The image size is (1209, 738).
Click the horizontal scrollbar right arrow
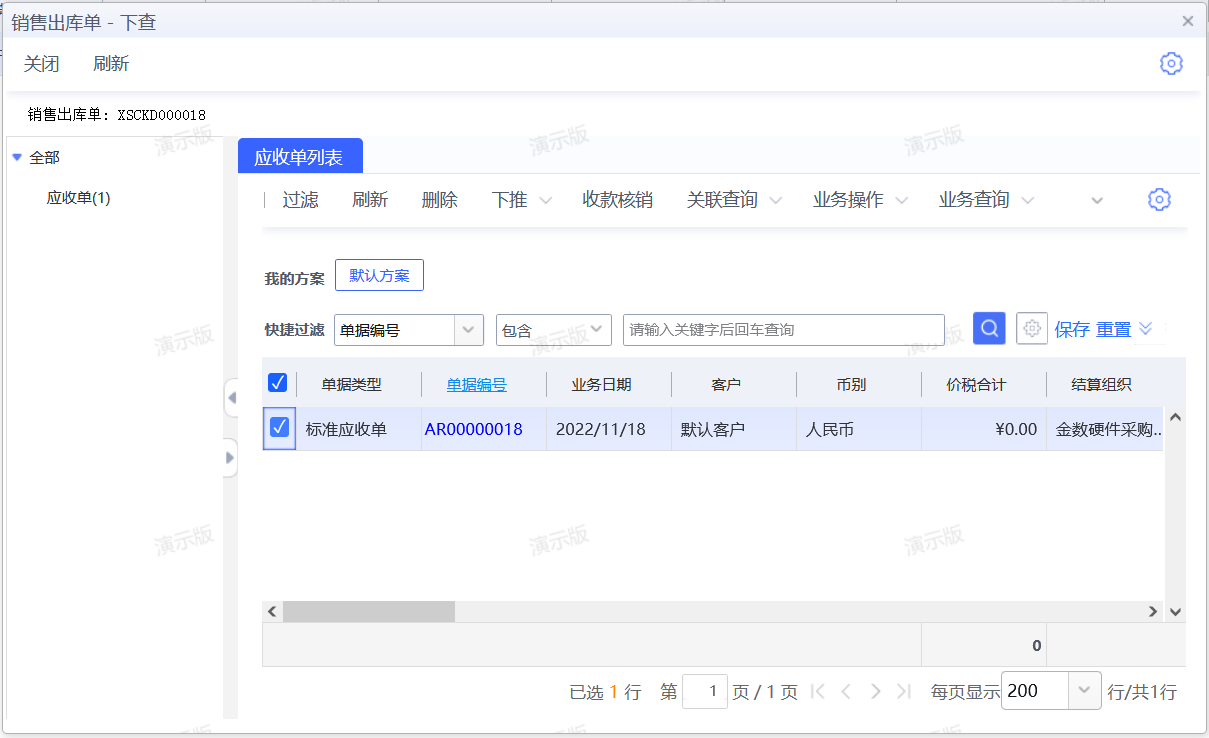tap(1153, 611)
